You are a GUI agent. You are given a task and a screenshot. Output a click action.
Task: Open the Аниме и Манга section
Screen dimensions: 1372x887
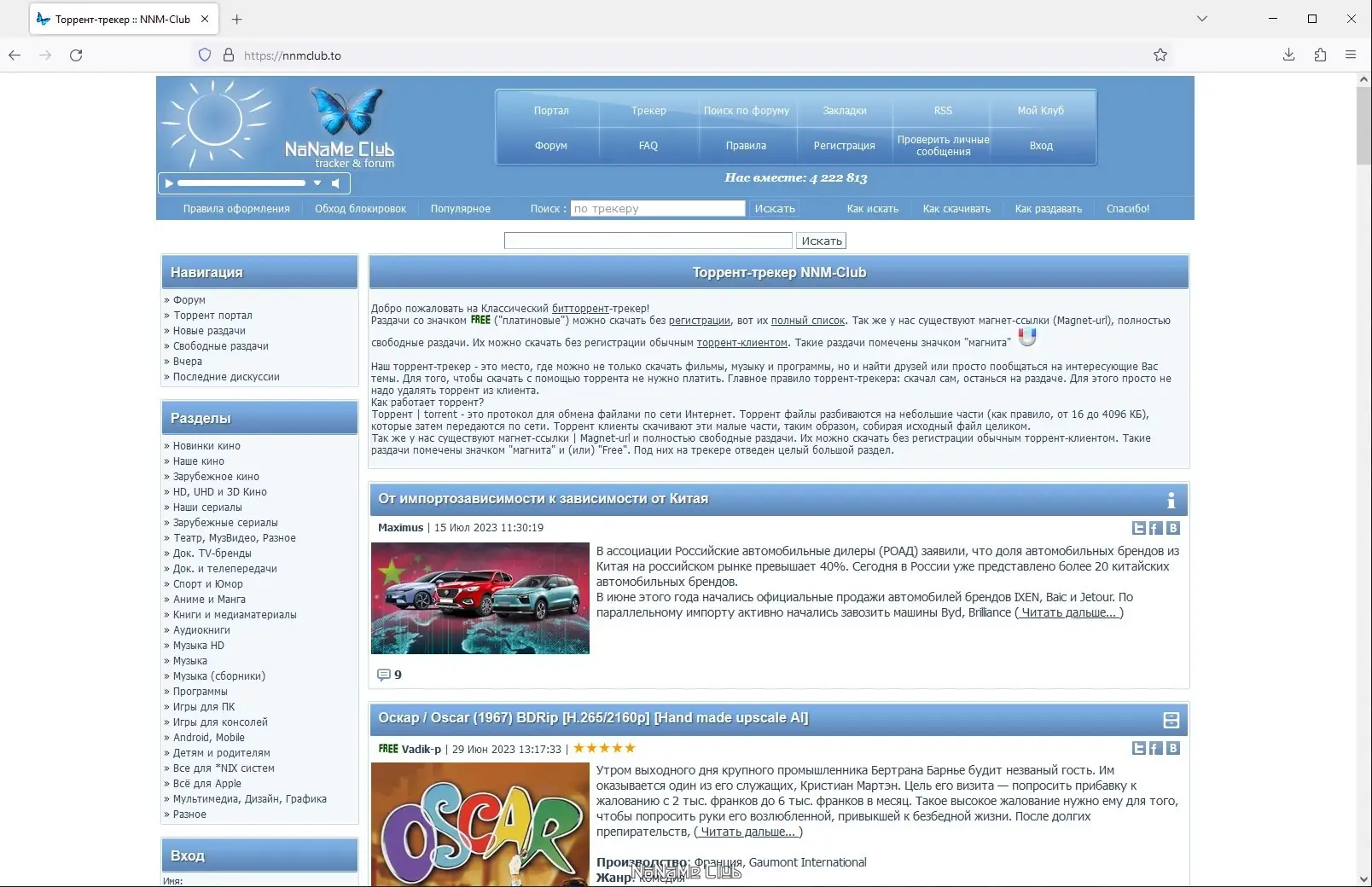[x=209, y=600]
